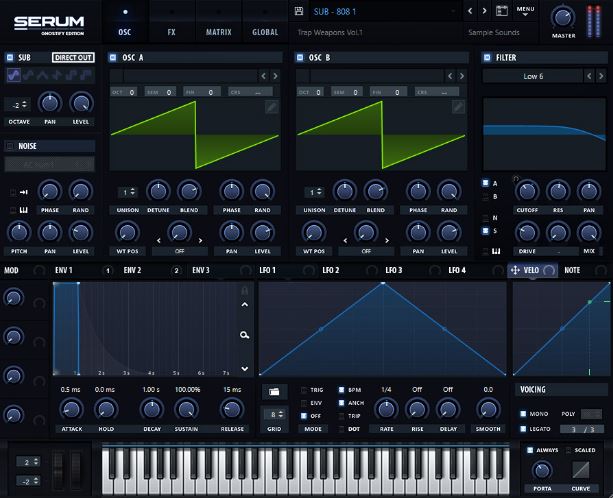Open the MENU dropdown
The width and height of the screenshot is (613, 498).
pos(525,10)
